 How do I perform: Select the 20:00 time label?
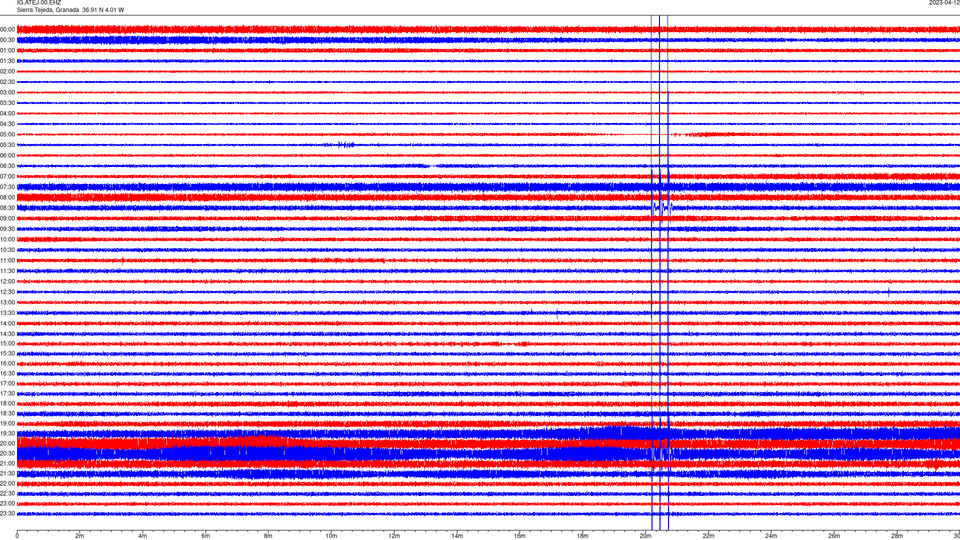(7, 443)
